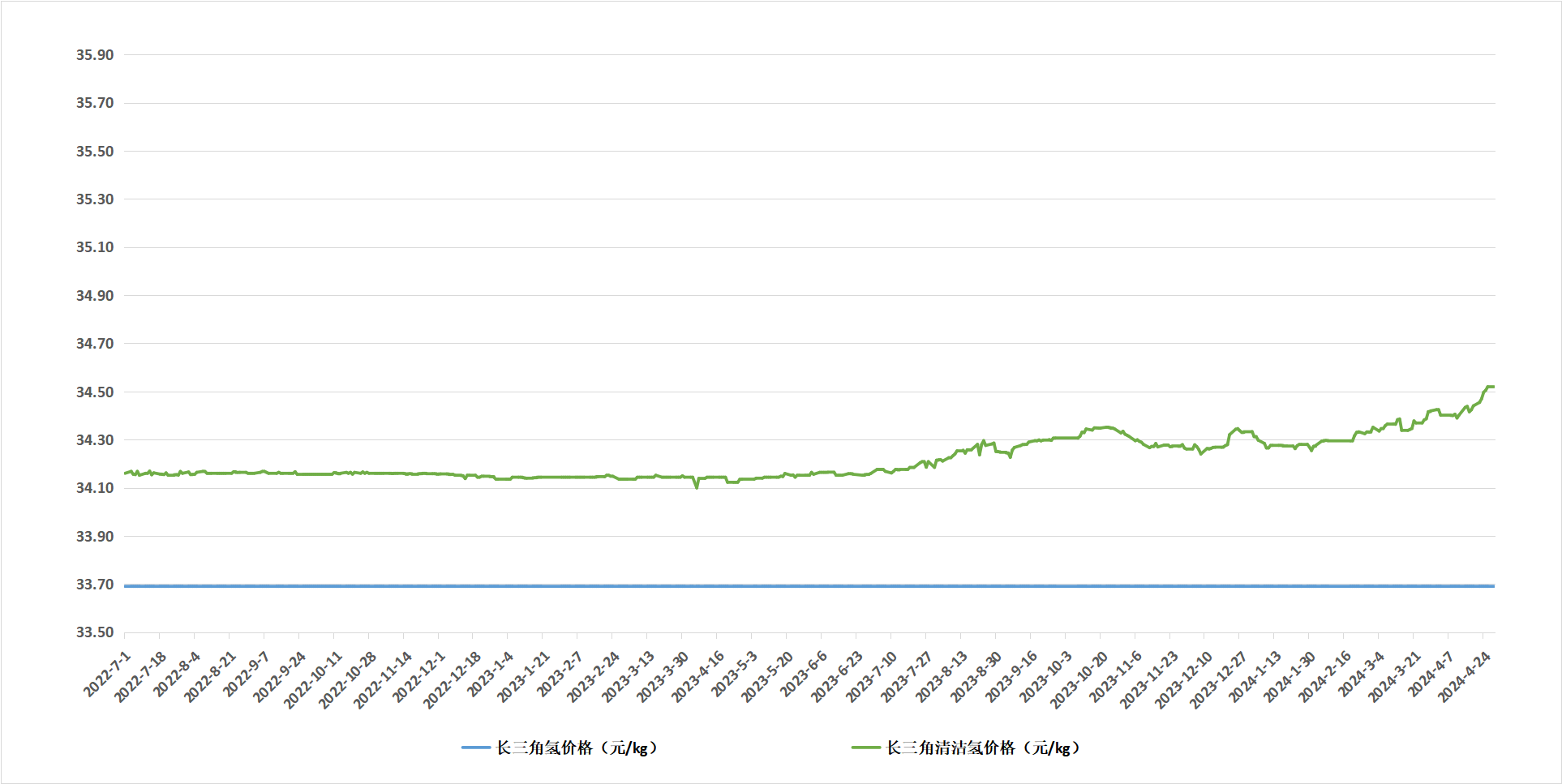Image resolution: width=1562 pixels, height=784 pixels.
Task: Select the x-axis date 2023-12-27
Action: coord(1218,679)
